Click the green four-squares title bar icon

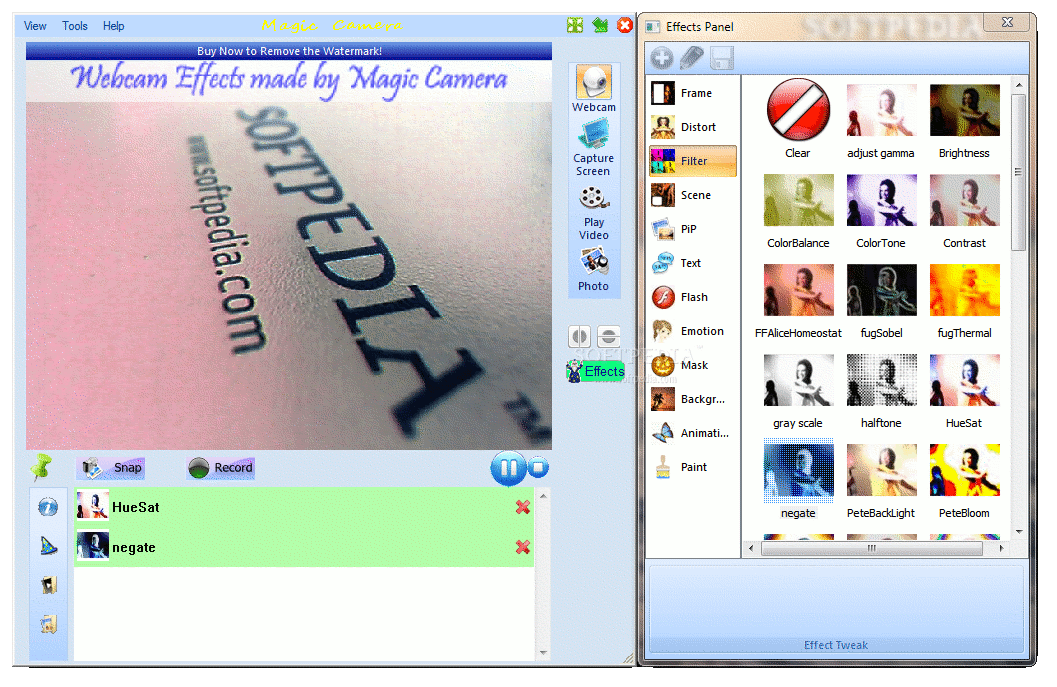tap(575, 26)
